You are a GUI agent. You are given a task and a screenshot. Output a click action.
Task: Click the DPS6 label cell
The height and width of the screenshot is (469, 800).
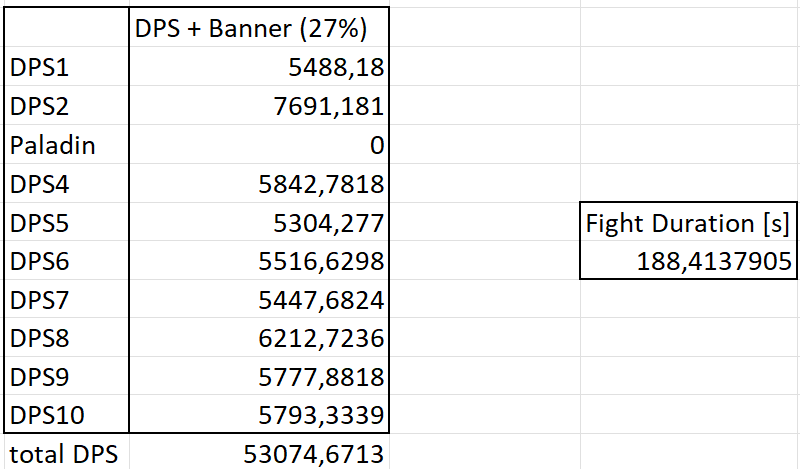pos(66,261)
